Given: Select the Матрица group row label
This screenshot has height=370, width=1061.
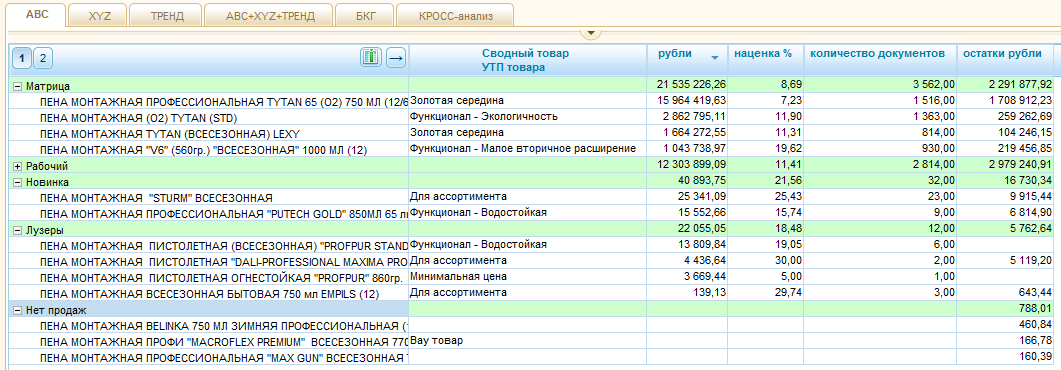Looking at the screenshot, I should (x=47, y=86).
